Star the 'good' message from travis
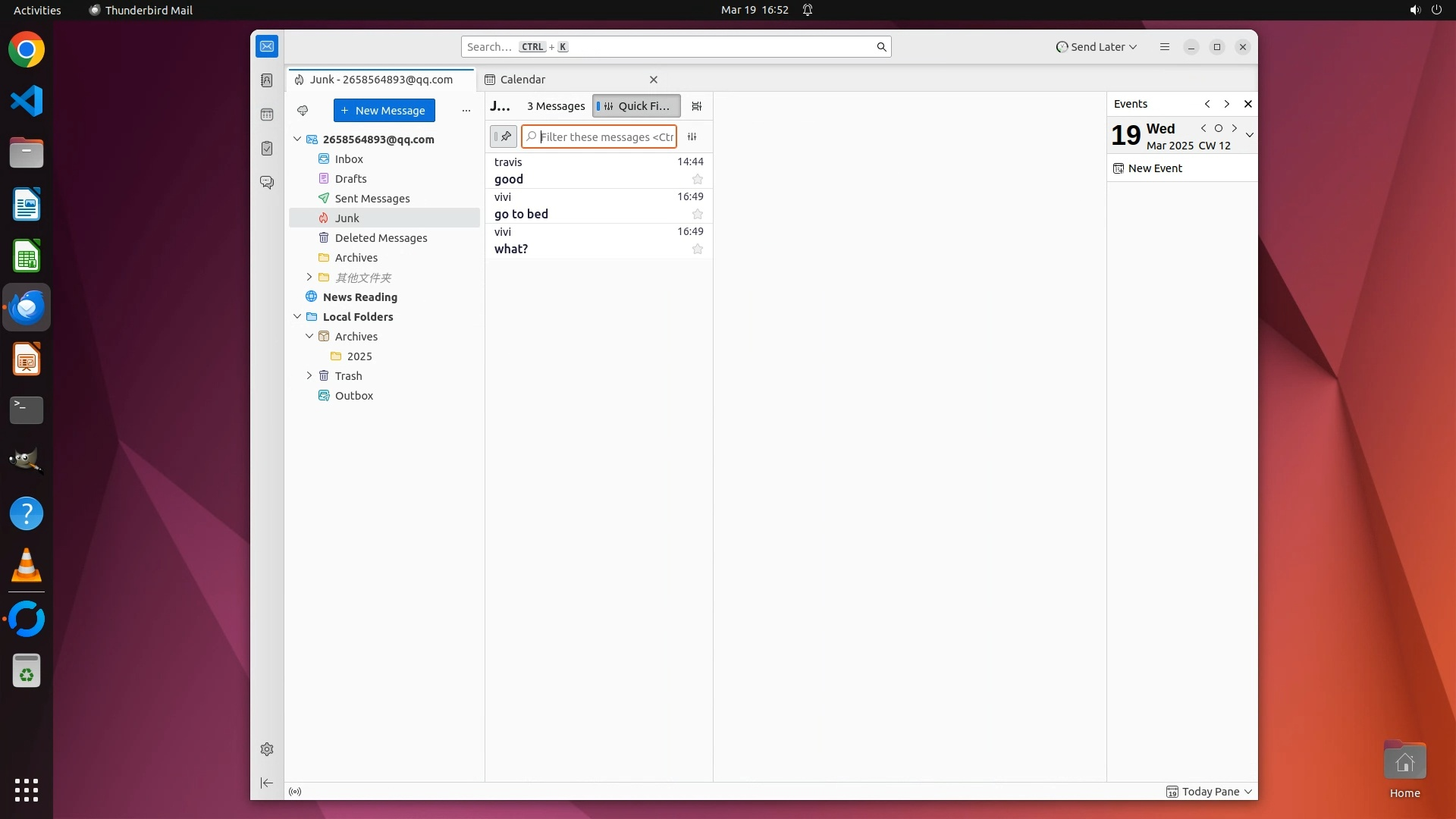This screenshot has height=819, width=1456. (x=698, y=180)
